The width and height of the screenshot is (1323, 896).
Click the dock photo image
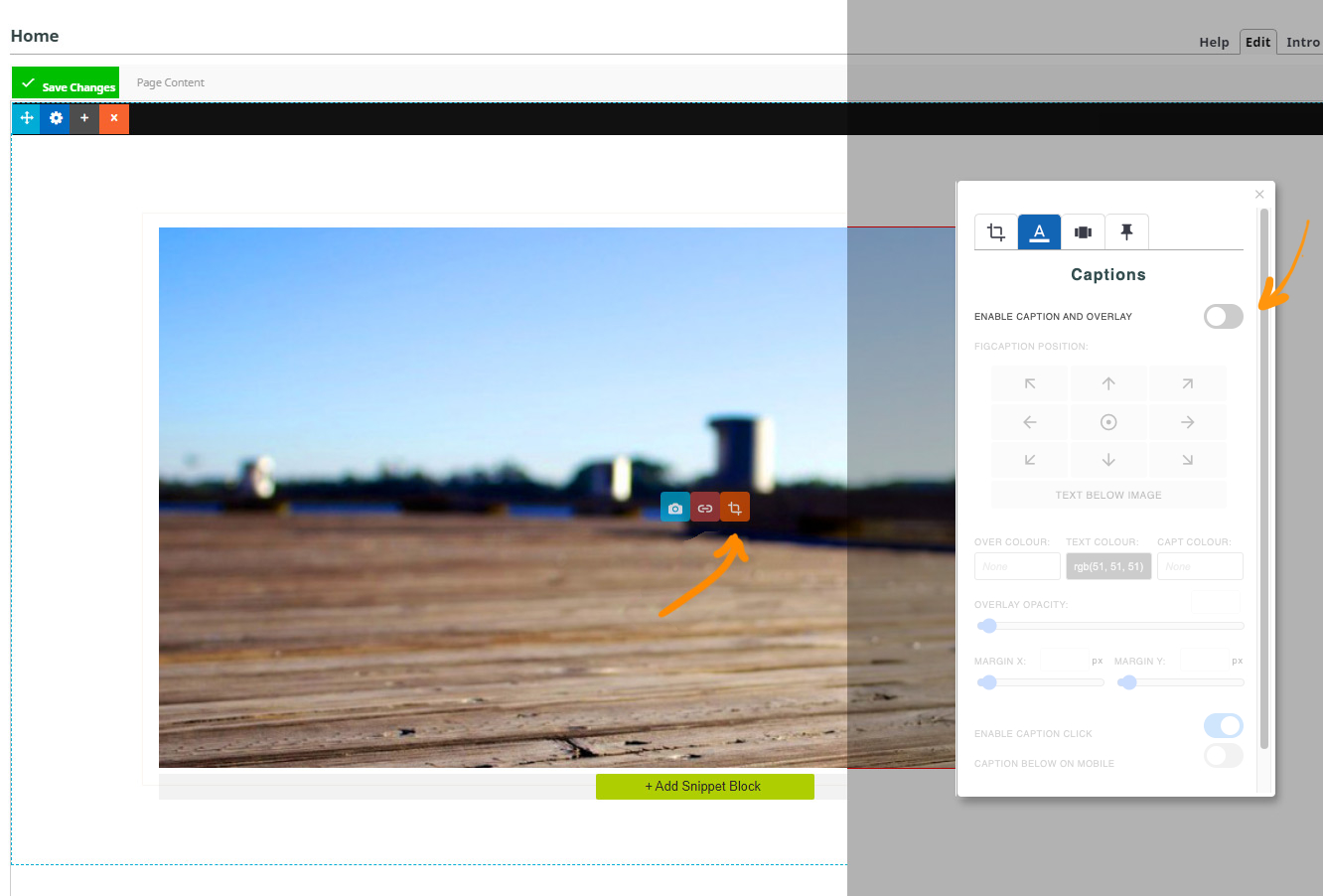(556, 497)
